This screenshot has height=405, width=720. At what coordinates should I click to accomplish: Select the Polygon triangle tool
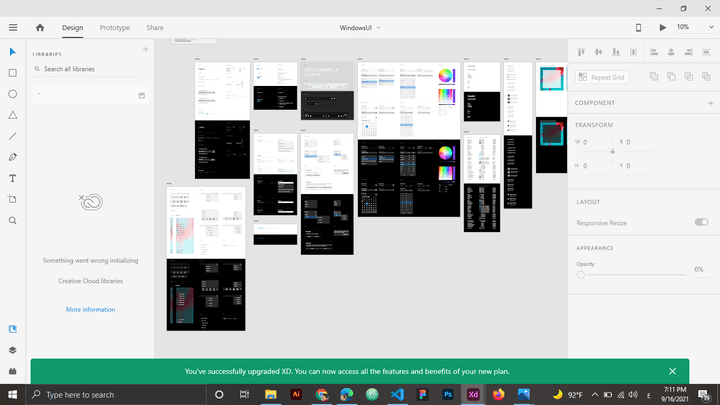[x=13, y=115]
